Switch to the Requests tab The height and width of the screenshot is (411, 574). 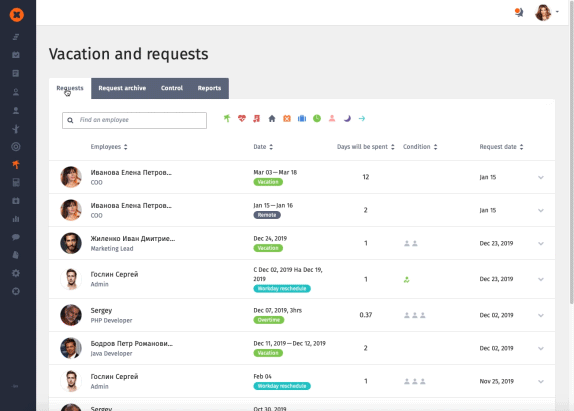click(70, 88)
